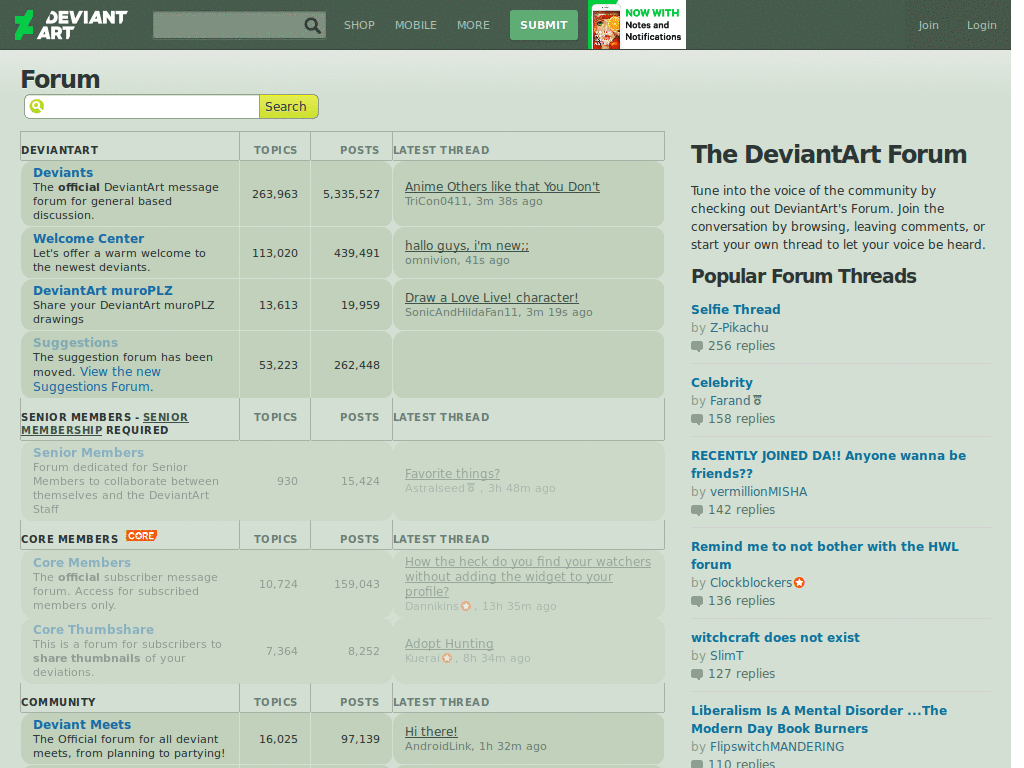Visit Z-Pikachu's profile
The width and height of the screenshot is (1024, 768).
pyautogui.click(x=739, y=328)
